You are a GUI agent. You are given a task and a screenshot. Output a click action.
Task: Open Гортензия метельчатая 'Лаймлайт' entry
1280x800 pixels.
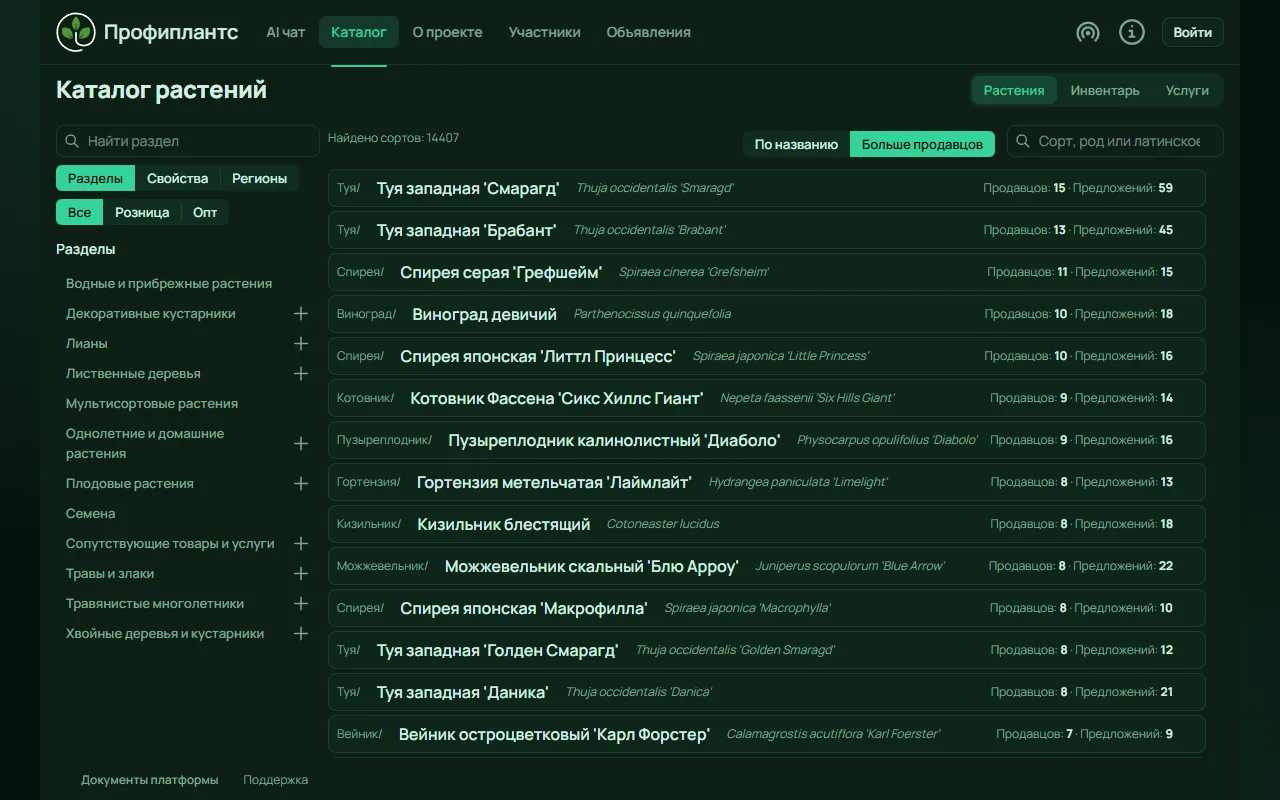pos(767,482)
